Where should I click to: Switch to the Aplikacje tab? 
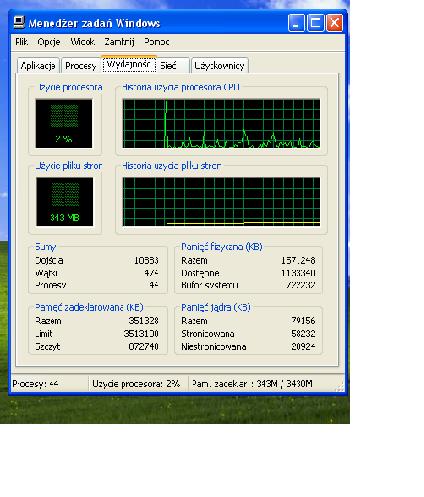coord(38,66)
